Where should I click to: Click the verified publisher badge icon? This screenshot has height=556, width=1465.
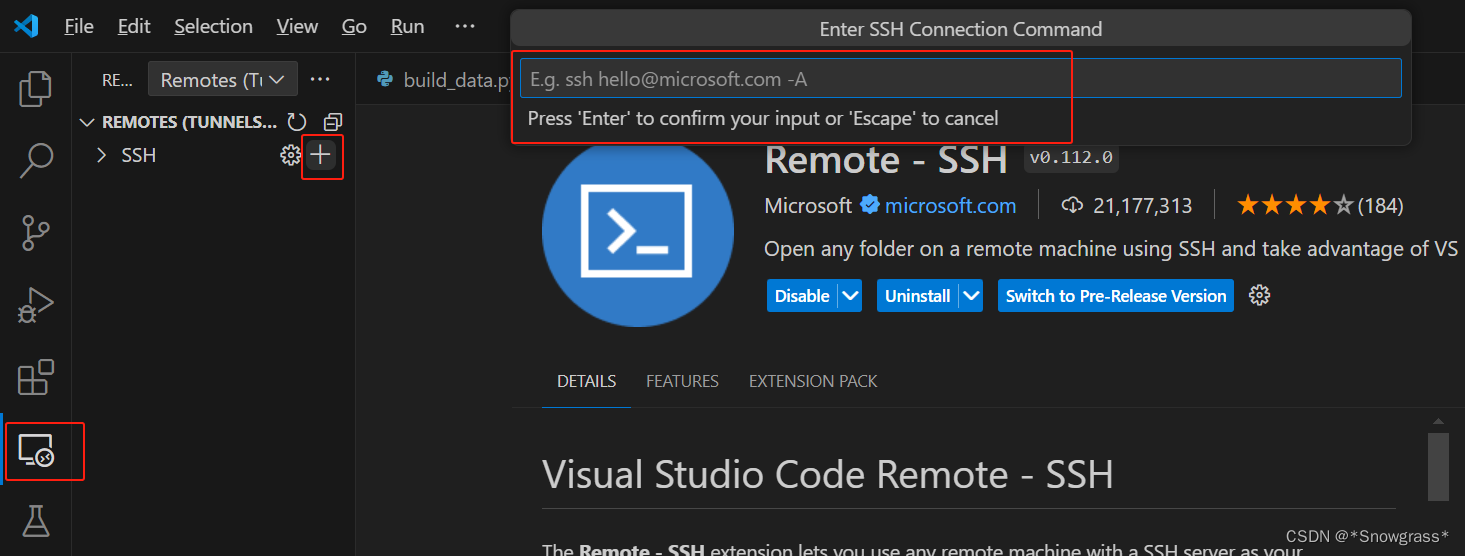click(870, 205)
